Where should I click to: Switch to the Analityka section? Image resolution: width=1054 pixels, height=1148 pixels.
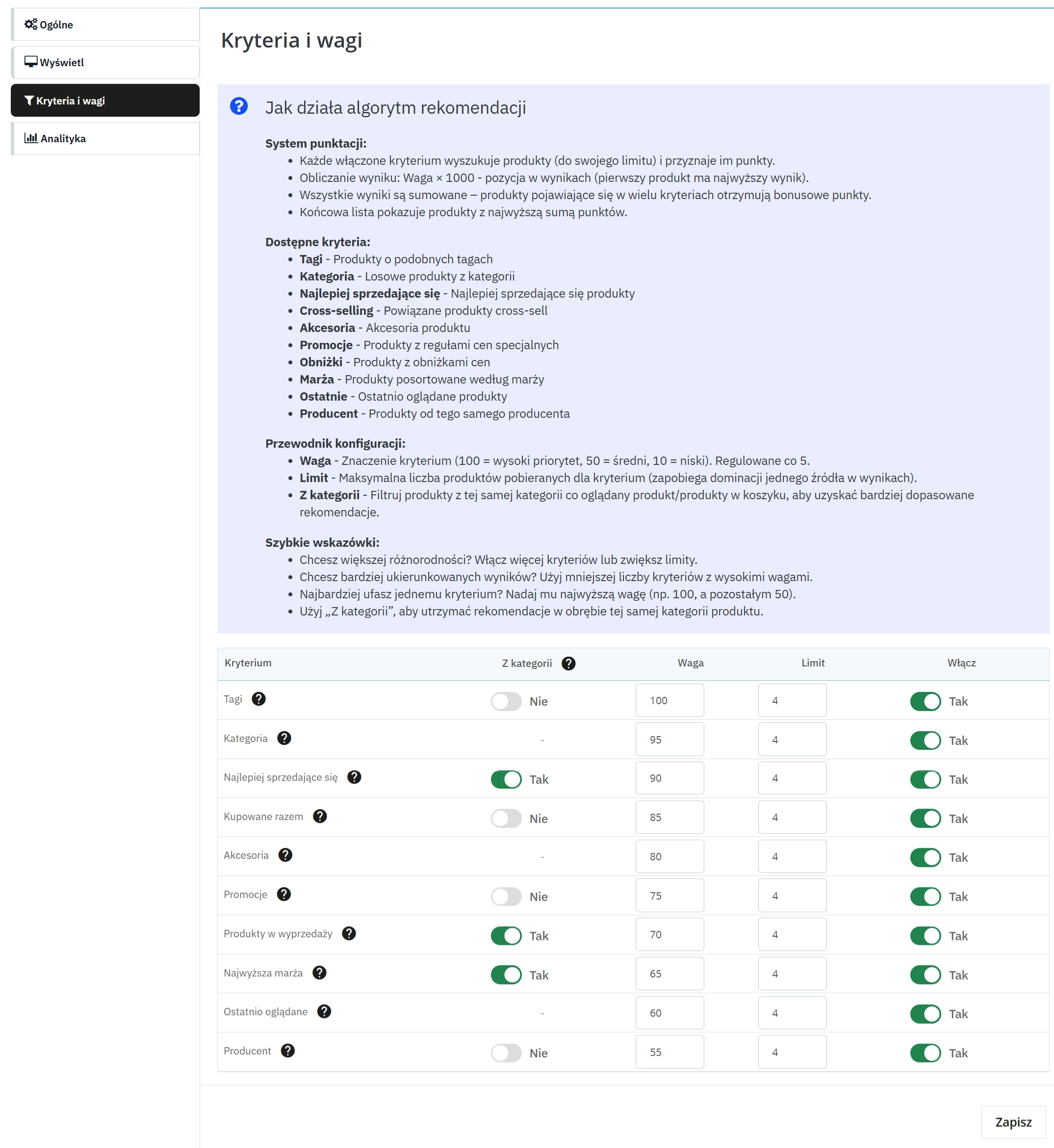tap(63, 138)
